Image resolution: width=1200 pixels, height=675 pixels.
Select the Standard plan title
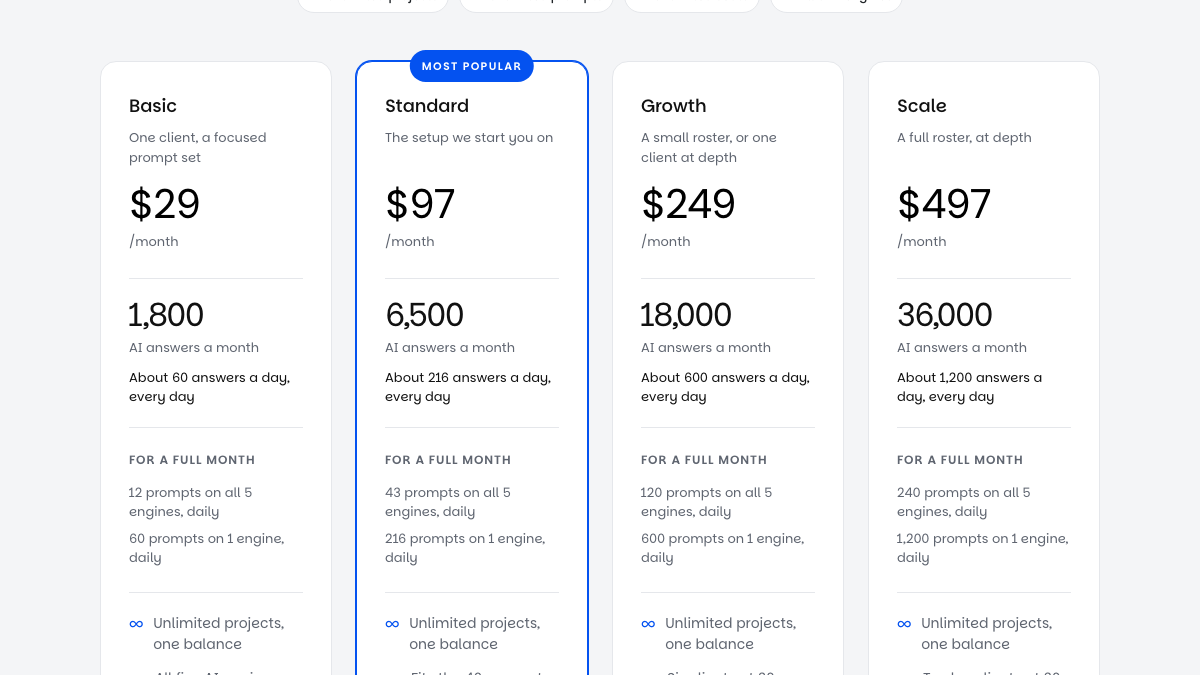427,106
